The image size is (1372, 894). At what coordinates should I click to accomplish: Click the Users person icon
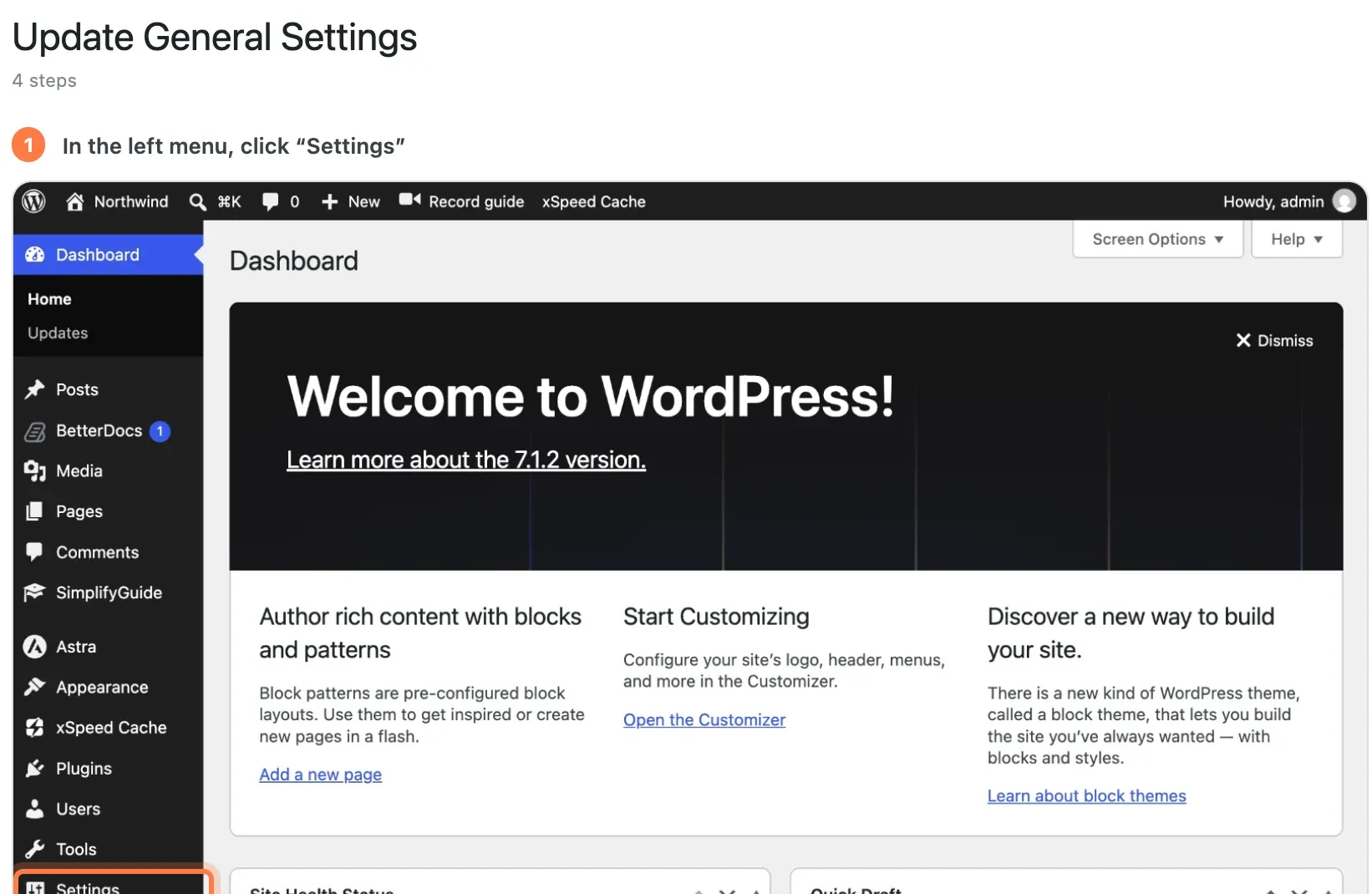(35, 809)
